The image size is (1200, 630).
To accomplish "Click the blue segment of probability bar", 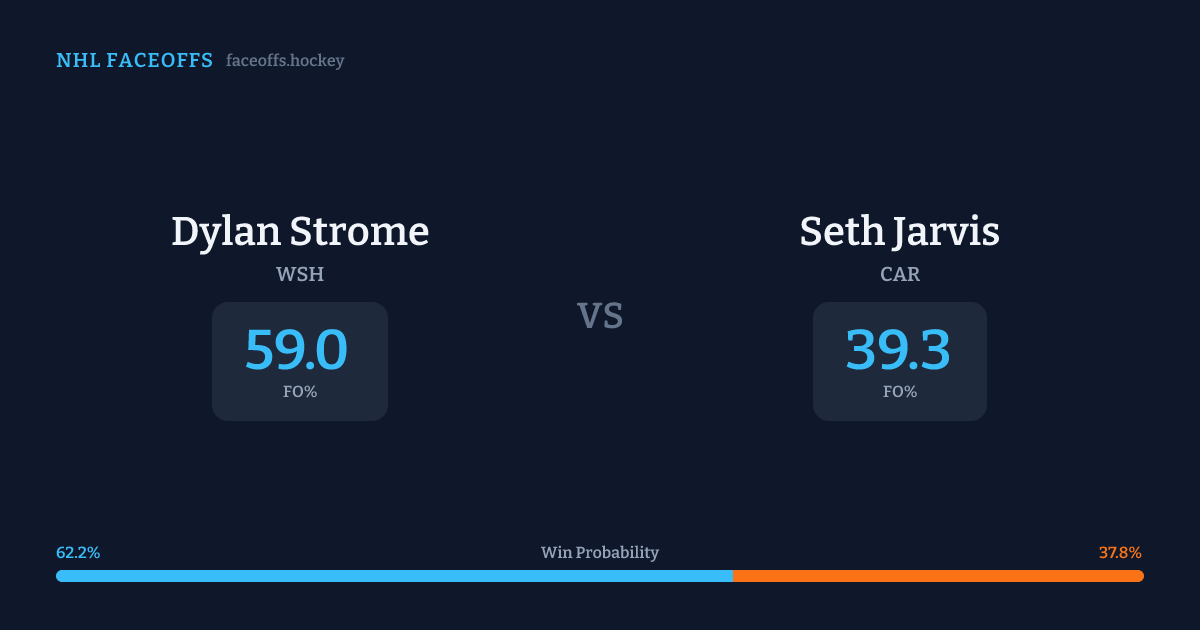I will point(395,576).
